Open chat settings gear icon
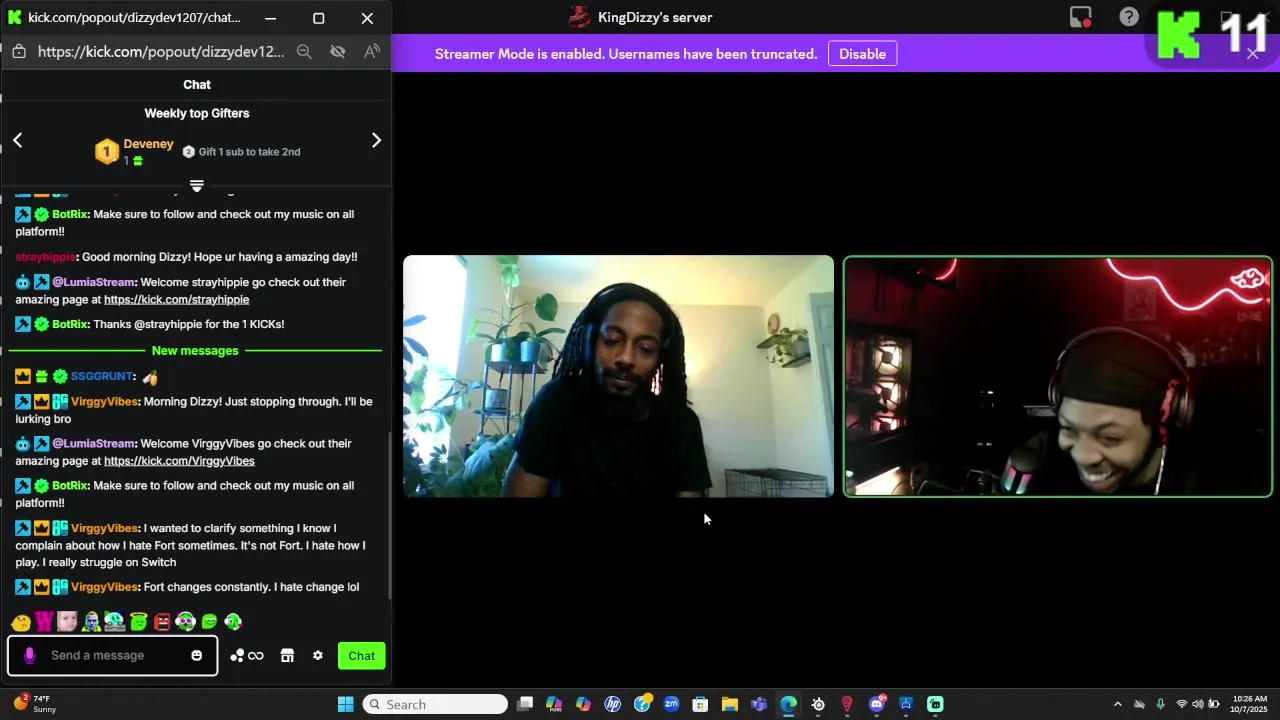This screenshot has height=720, width=1280. coord(318,656)
